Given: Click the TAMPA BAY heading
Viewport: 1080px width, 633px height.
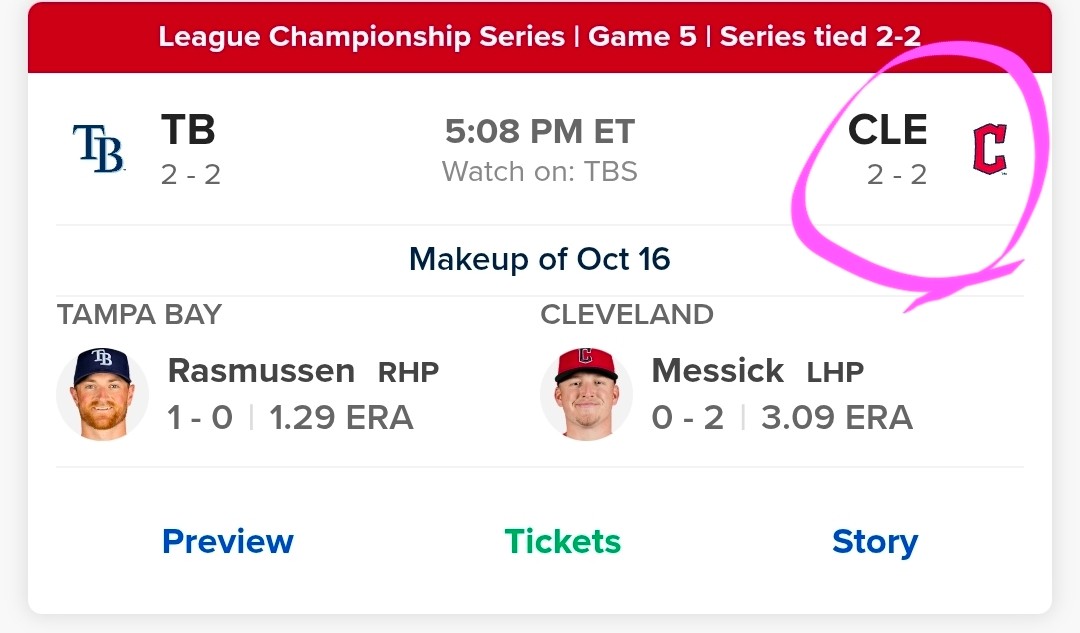Looking at the screenshot, I should pyautogui.click(x=139, y=315).
